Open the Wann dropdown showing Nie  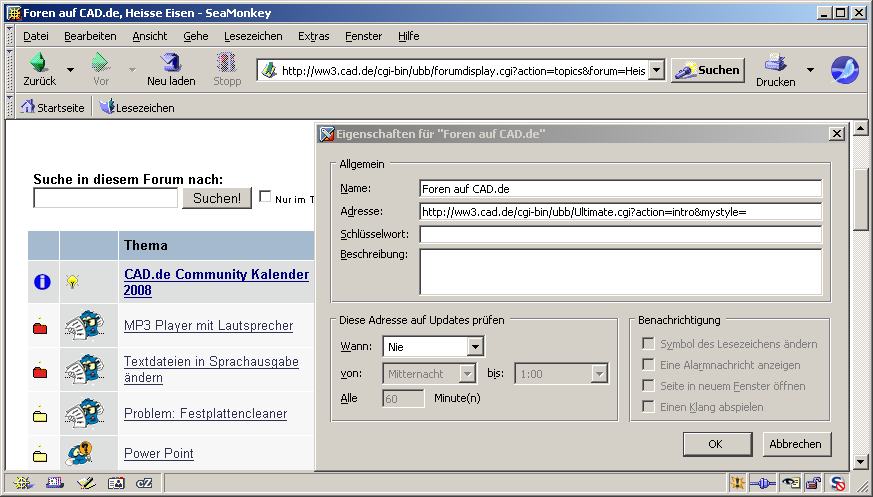(434, 347)
